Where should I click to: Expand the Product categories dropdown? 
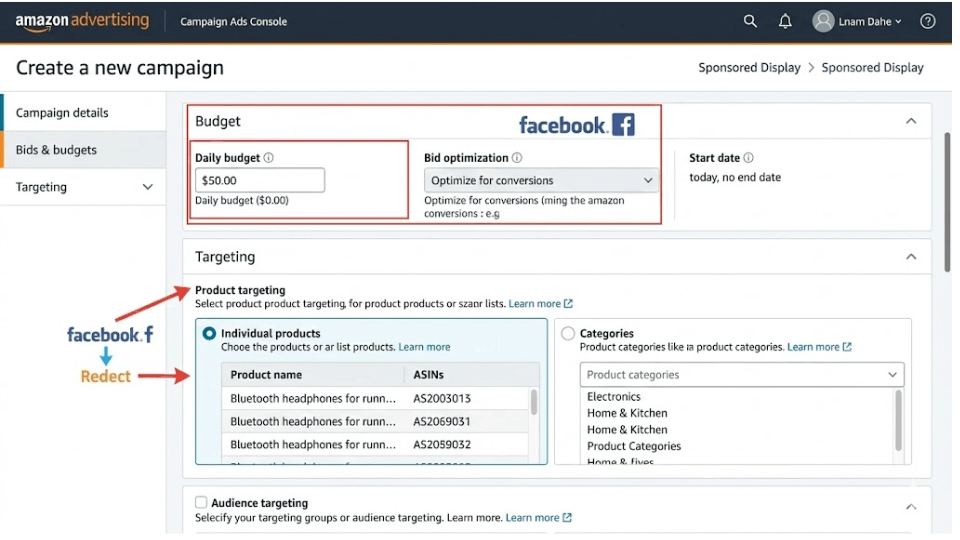[x=742, y=375]
